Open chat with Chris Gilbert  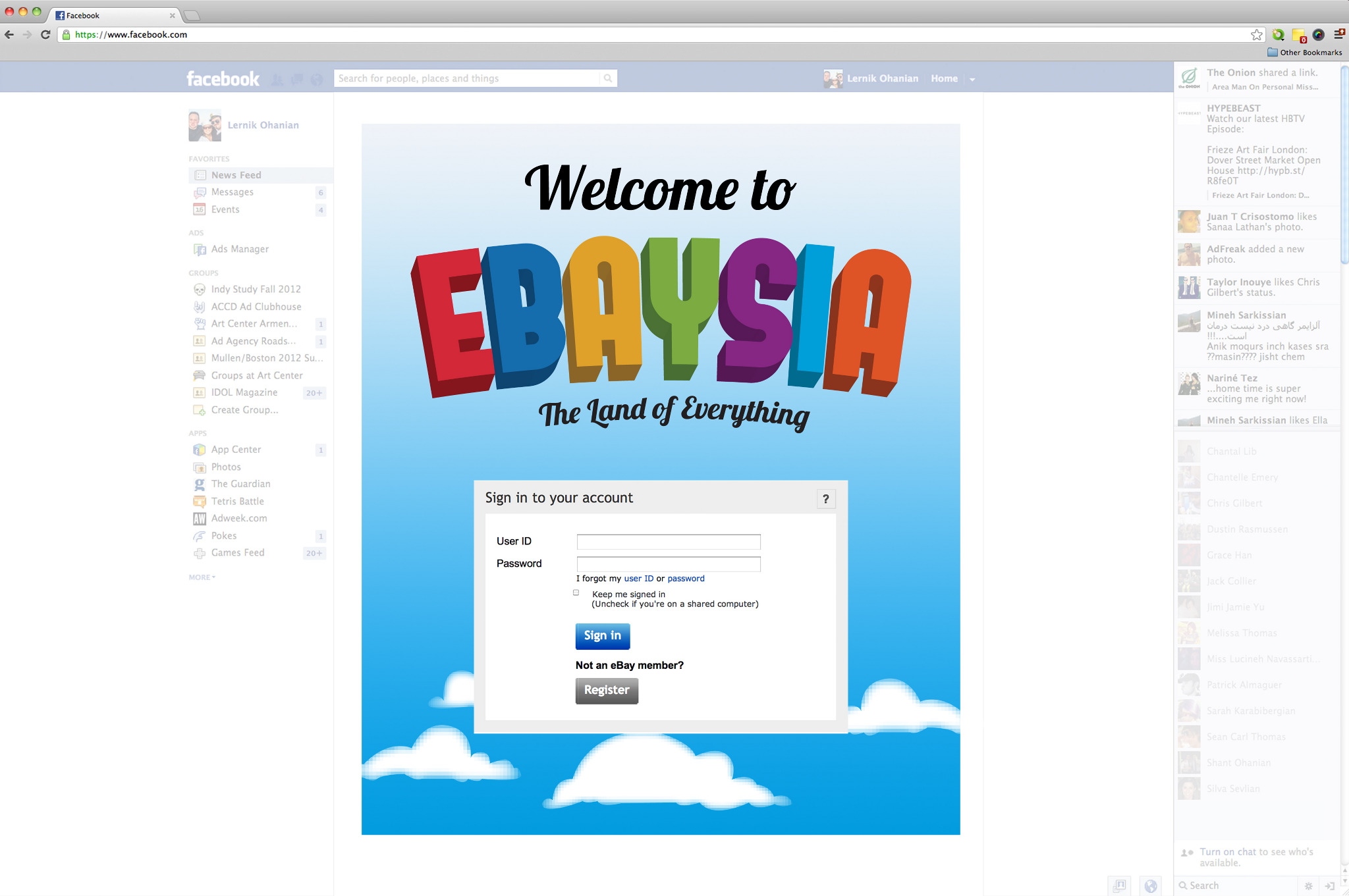[x=1257, y=504]
